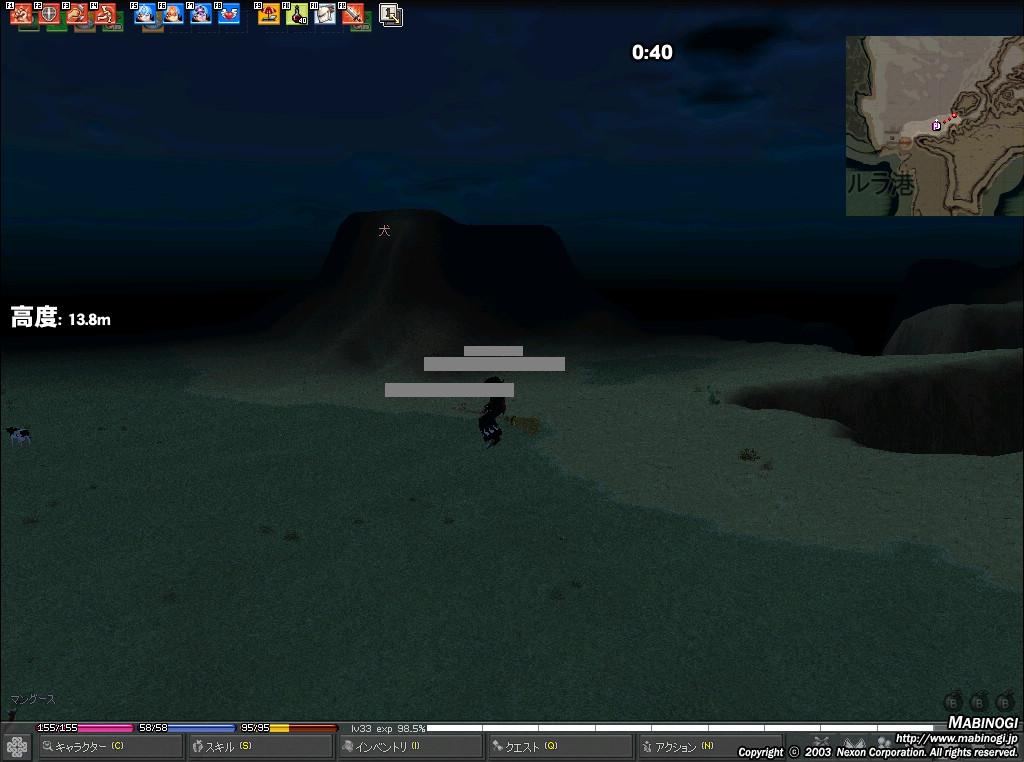
Task: Activate the F12 sword attack icon
Action: point(352,15)
